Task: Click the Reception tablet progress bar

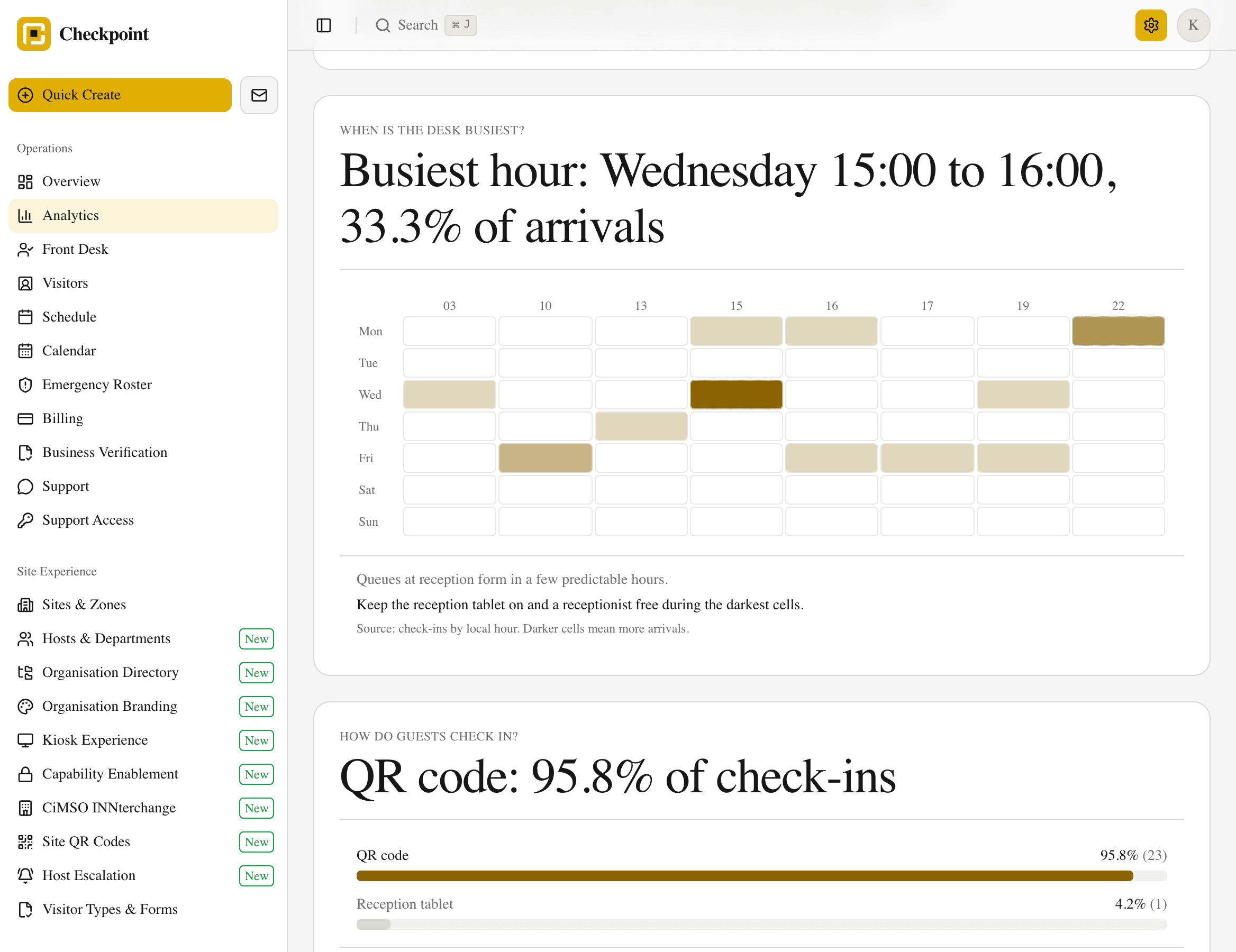Action: click(761, 924)
